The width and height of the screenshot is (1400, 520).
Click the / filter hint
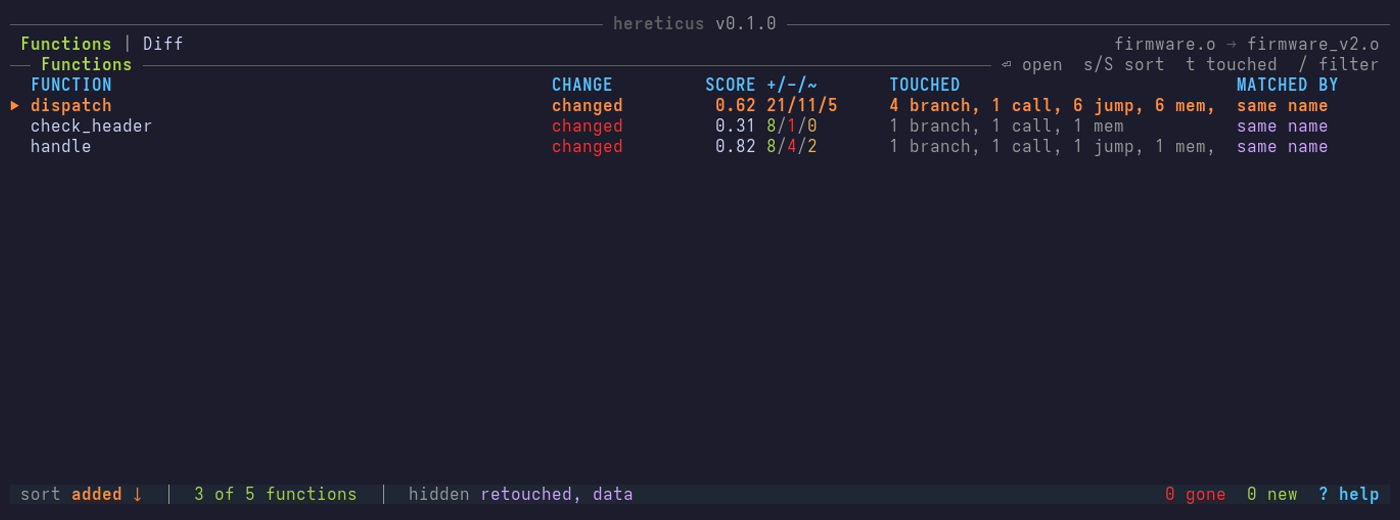[x=1338, y=64]
